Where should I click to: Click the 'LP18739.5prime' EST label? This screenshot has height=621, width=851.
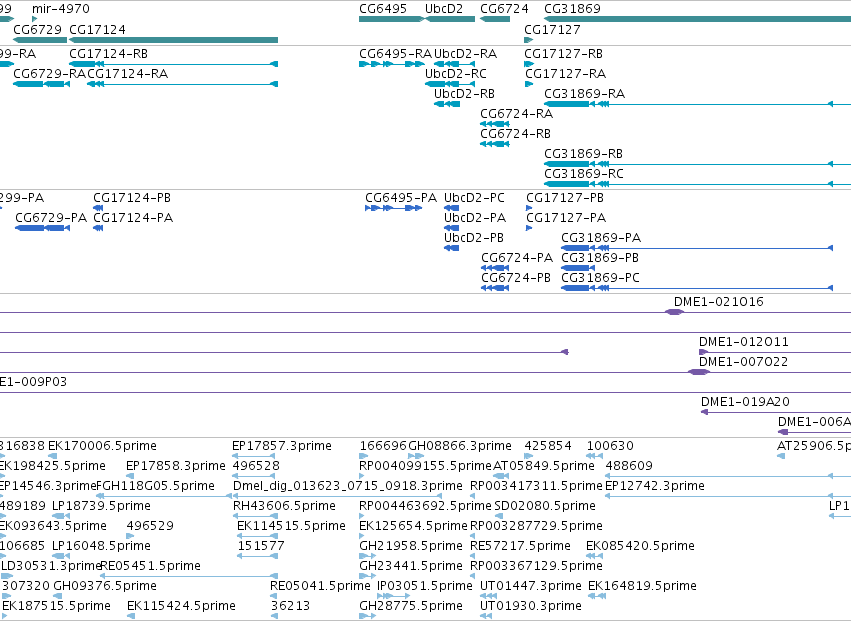click(101, 506)
